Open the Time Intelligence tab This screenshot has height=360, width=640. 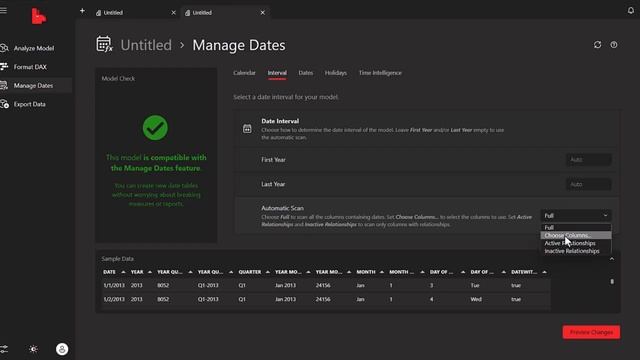[380, 73]
